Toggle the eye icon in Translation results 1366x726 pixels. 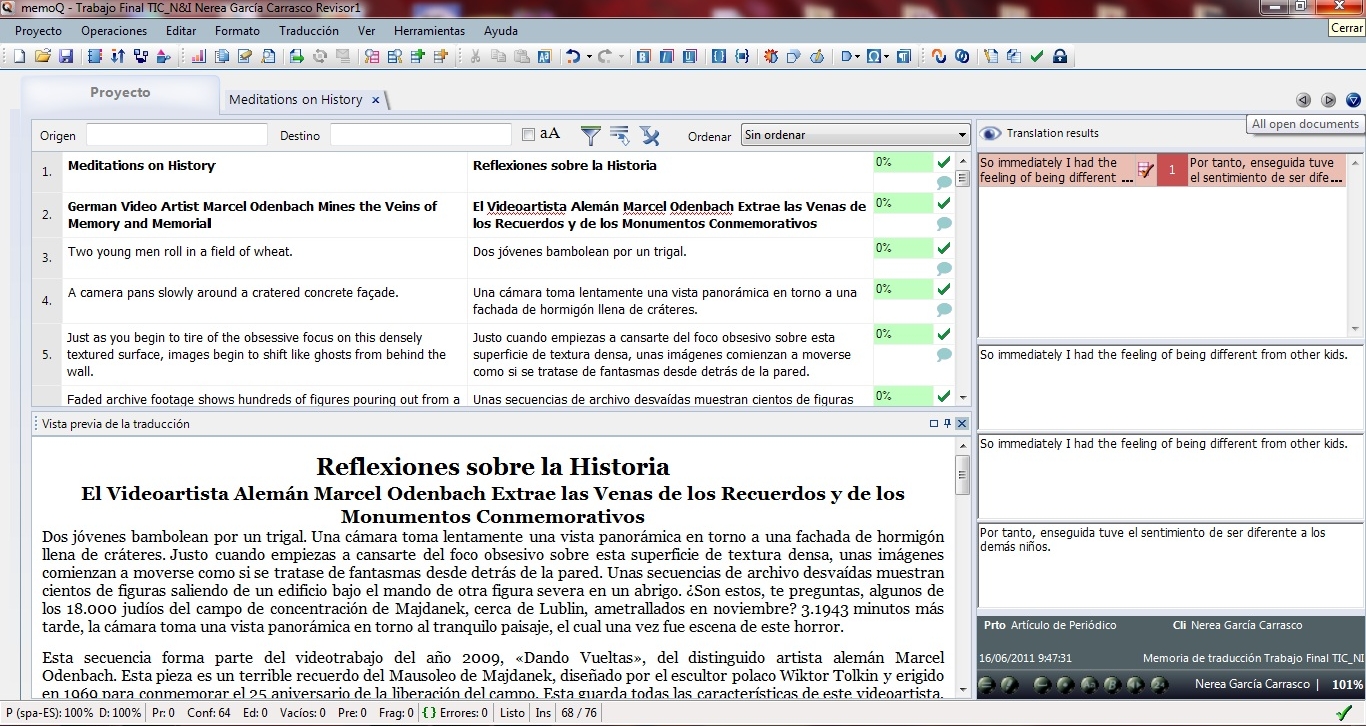pyautogui.click(x=991, y=133)
